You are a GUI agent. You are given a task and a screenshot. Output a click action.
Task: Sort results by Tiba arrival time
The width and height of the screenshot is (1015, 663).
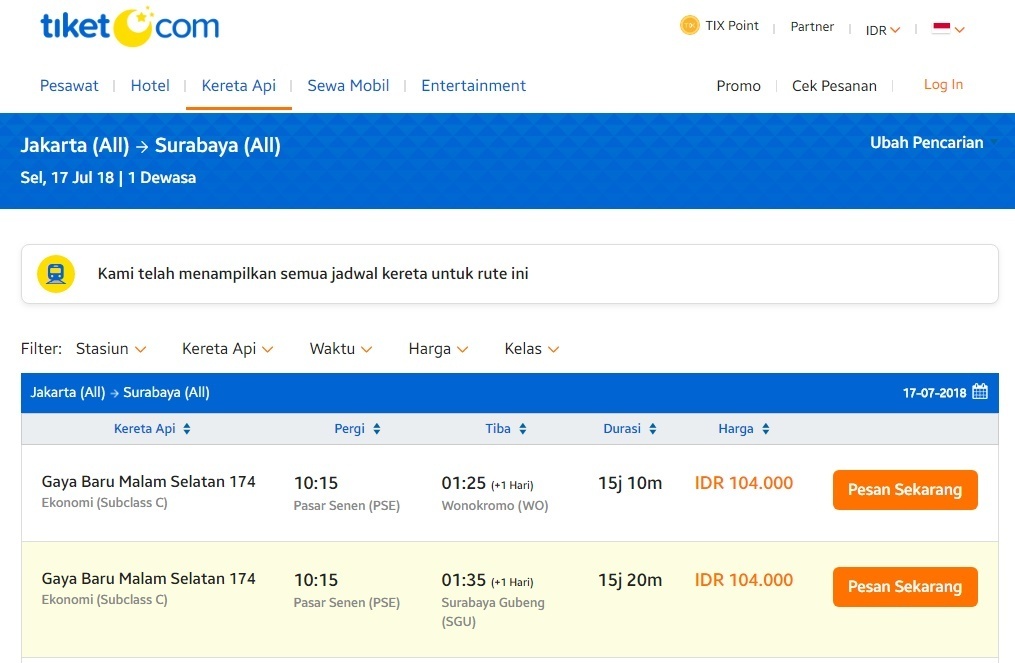[x=522, y=429]
